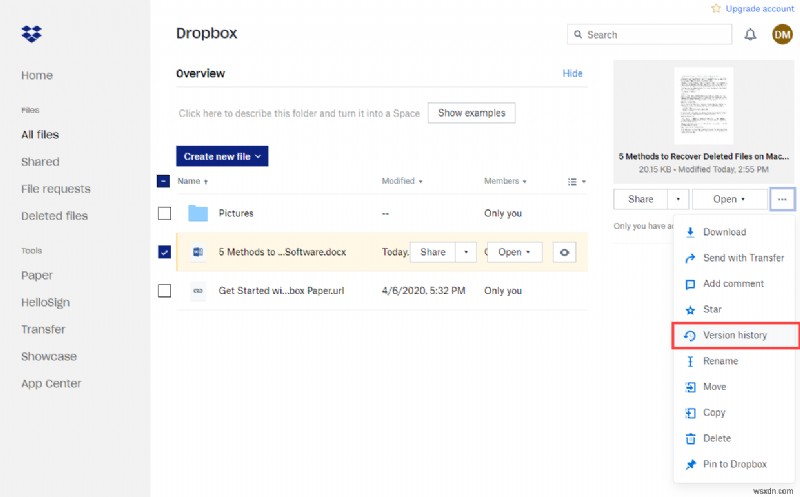The image size is (800, 497).
Task: Open the DM account avatar menu
Action: pyautogui.click(x=782, y=35)
